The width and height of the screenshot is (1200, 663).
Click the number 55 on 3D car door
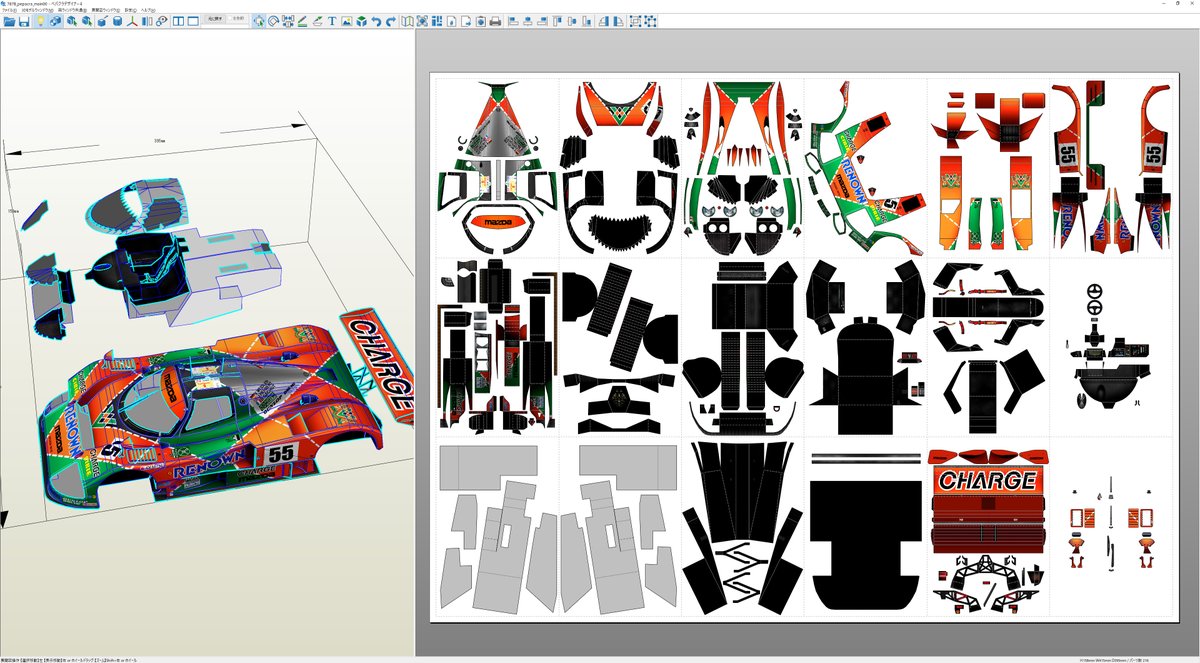coord(281,454)
